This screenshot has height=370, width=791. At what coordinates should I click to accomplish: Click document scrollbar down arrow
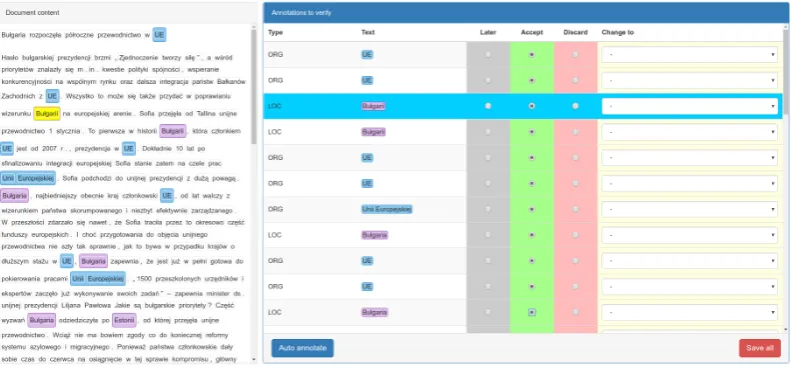click(x=254, y=359)
